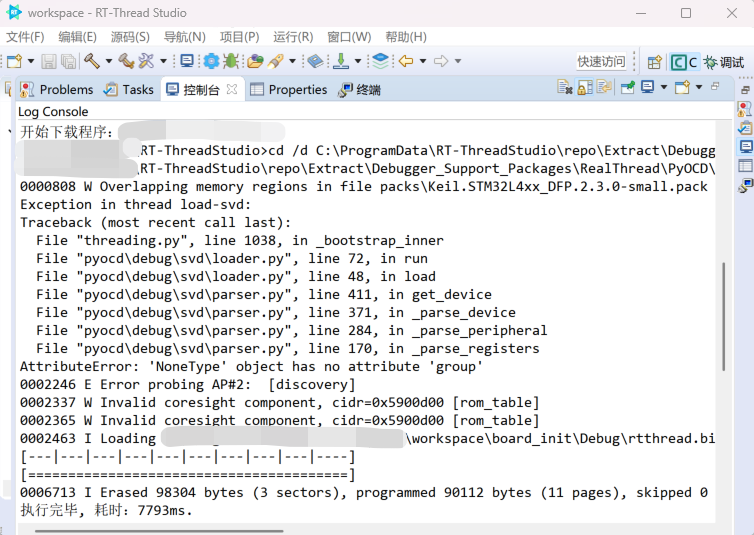Minimize the console view panel
The width and height of the screenshot is (754, 535).
click(x=716, y=86)
